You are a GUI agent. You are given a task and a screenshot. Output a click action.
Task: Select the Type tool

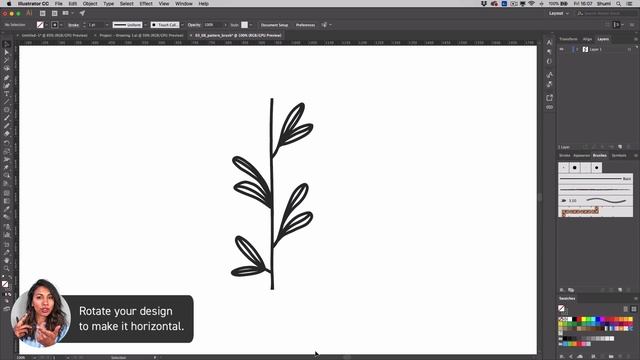[7, 94]
